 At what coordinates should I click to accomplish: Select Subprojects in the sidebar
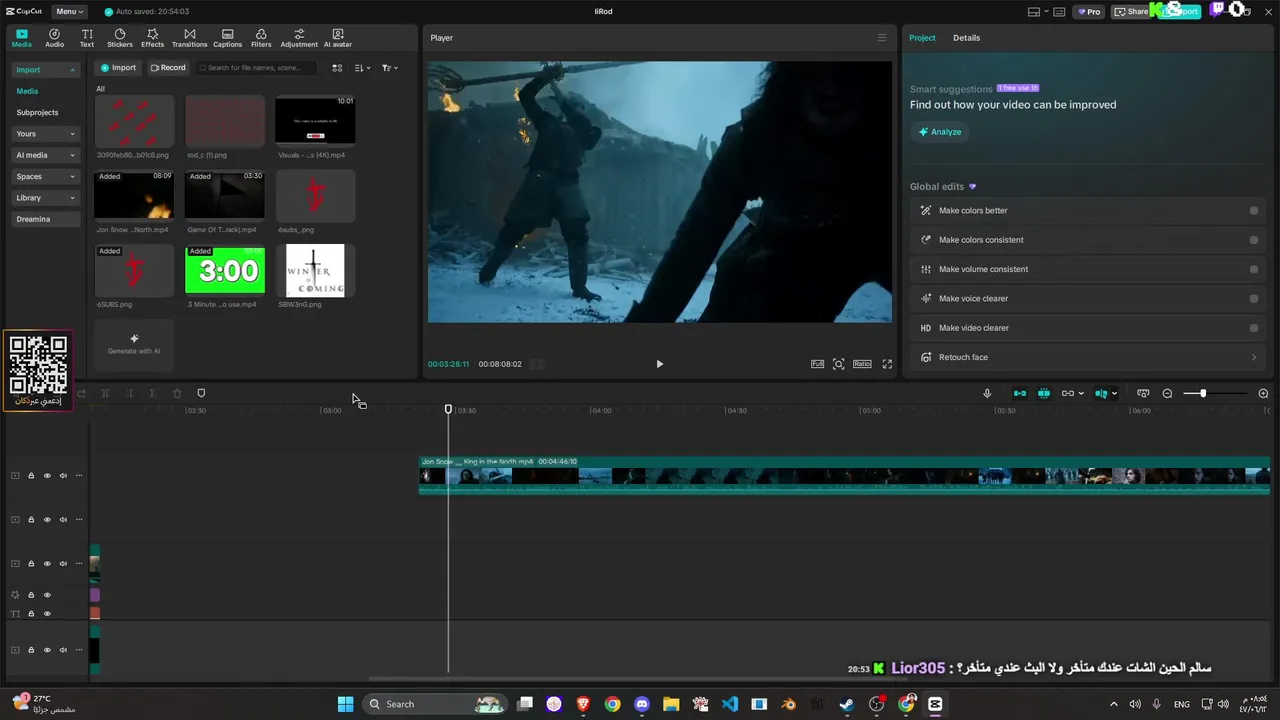(37, 113)
